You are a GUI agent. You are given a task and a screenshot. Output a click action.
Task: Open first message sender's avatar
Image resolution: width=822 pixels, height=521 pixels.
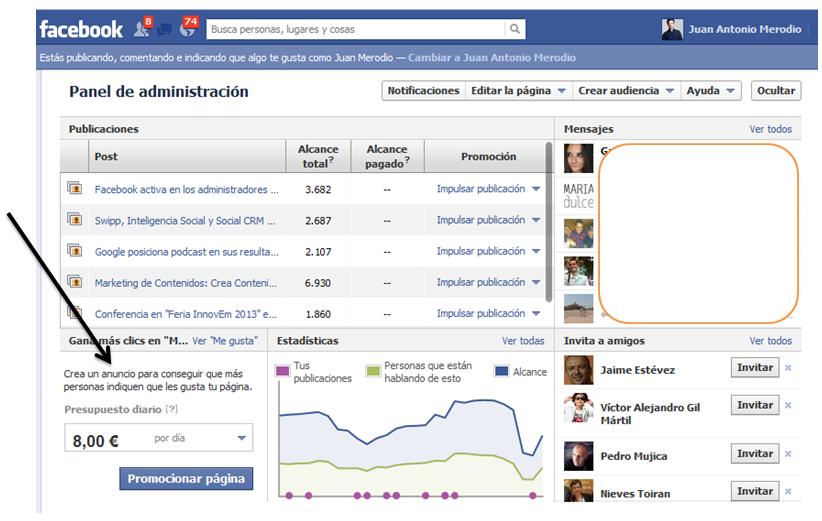tap(579, 158)
